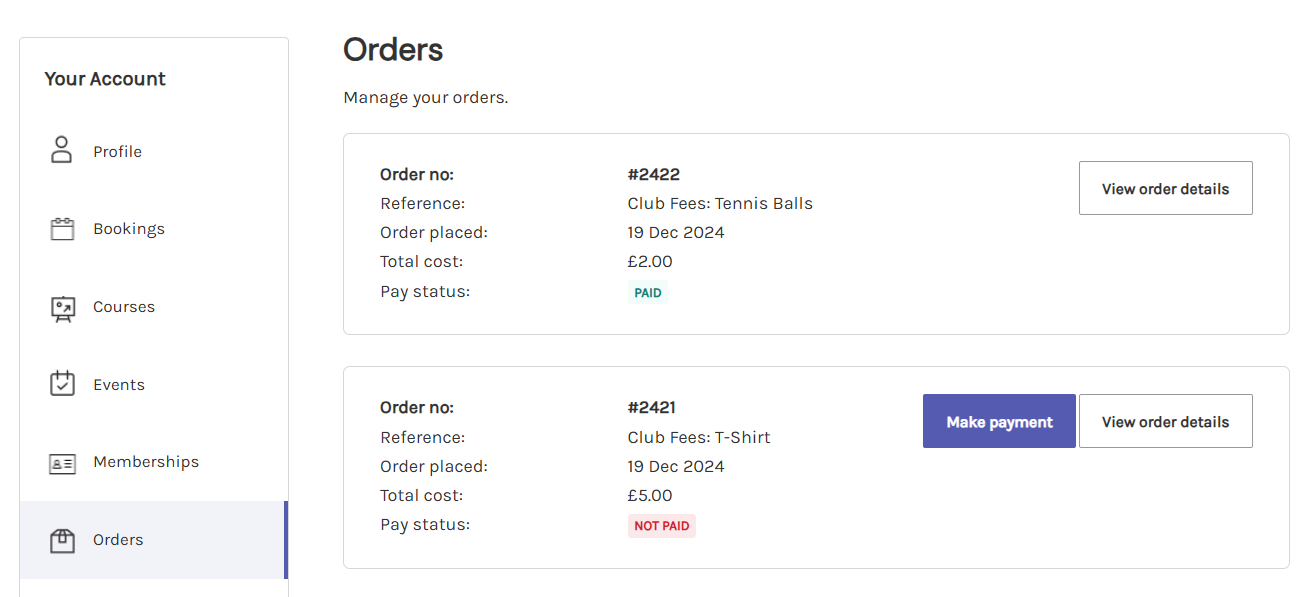Click the Courses presentation board icon
The height and width of the screenshot is (597, 1311).
pos(62,307)
